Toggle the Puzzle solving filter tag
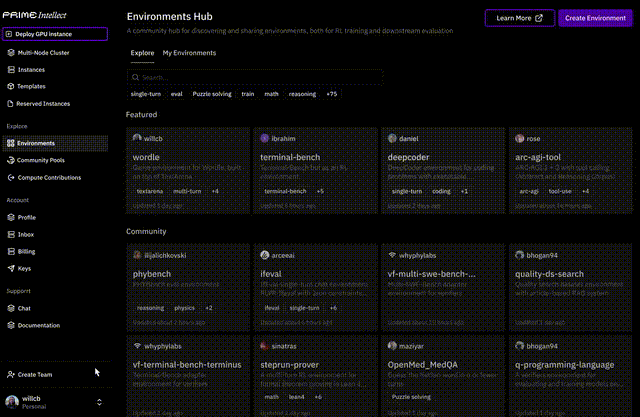The width and height of the screenshot is (640, 417). 211,94
